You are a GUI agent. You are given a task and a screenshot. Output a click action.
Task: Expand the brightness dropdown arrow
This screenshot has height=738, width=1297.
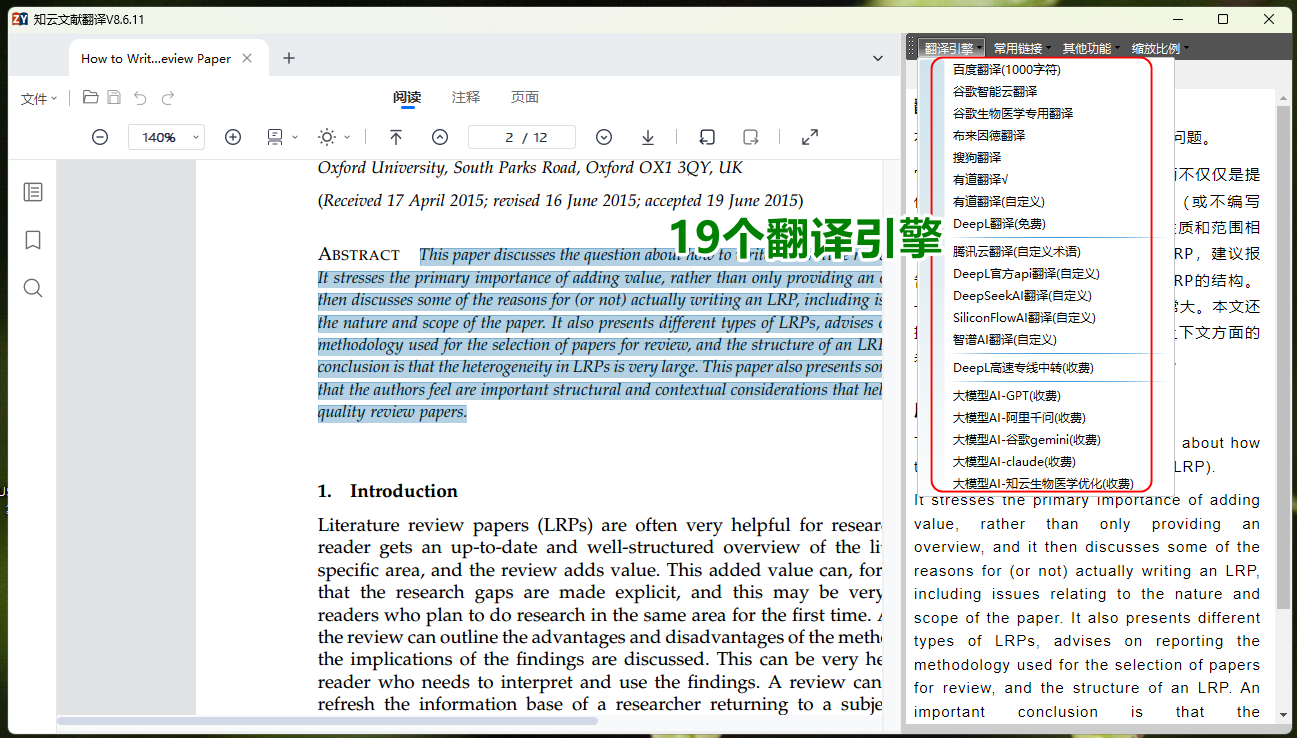click(x=347, y=137)
